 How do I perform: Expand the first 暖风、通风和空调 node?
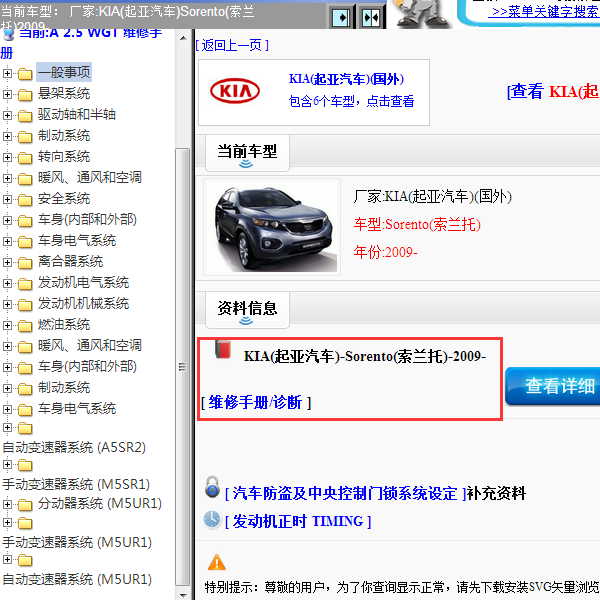(7, 178)
